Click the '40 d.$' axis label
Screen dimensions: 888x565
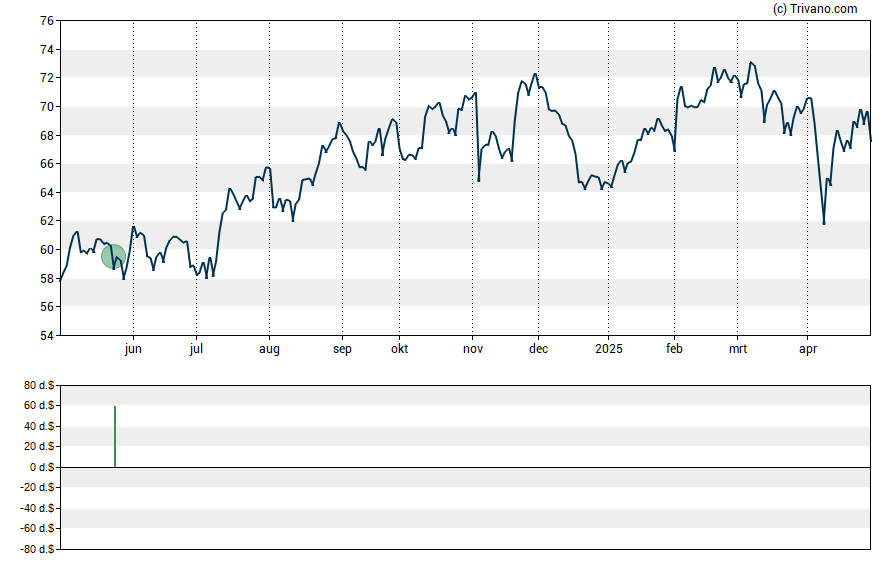coord(39,426)
